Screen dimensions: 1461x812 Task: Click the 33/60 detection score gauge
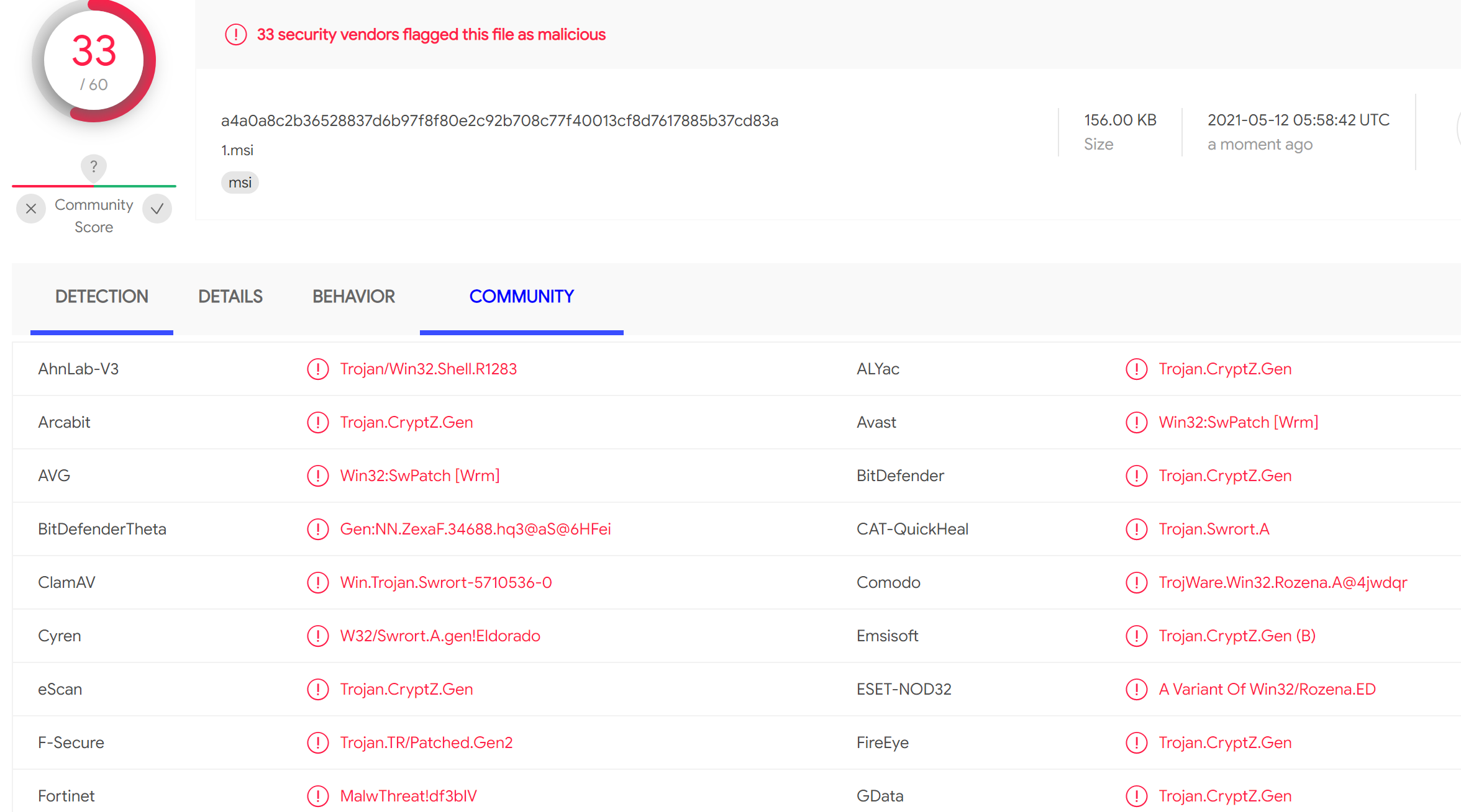coord(94,61)
